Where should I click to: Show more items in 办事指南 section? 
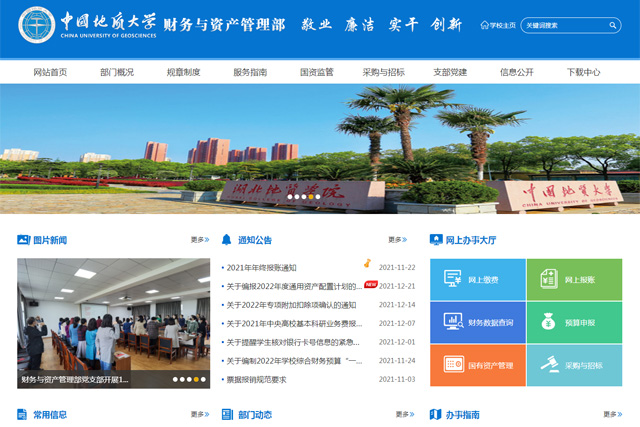coord(612,414)
